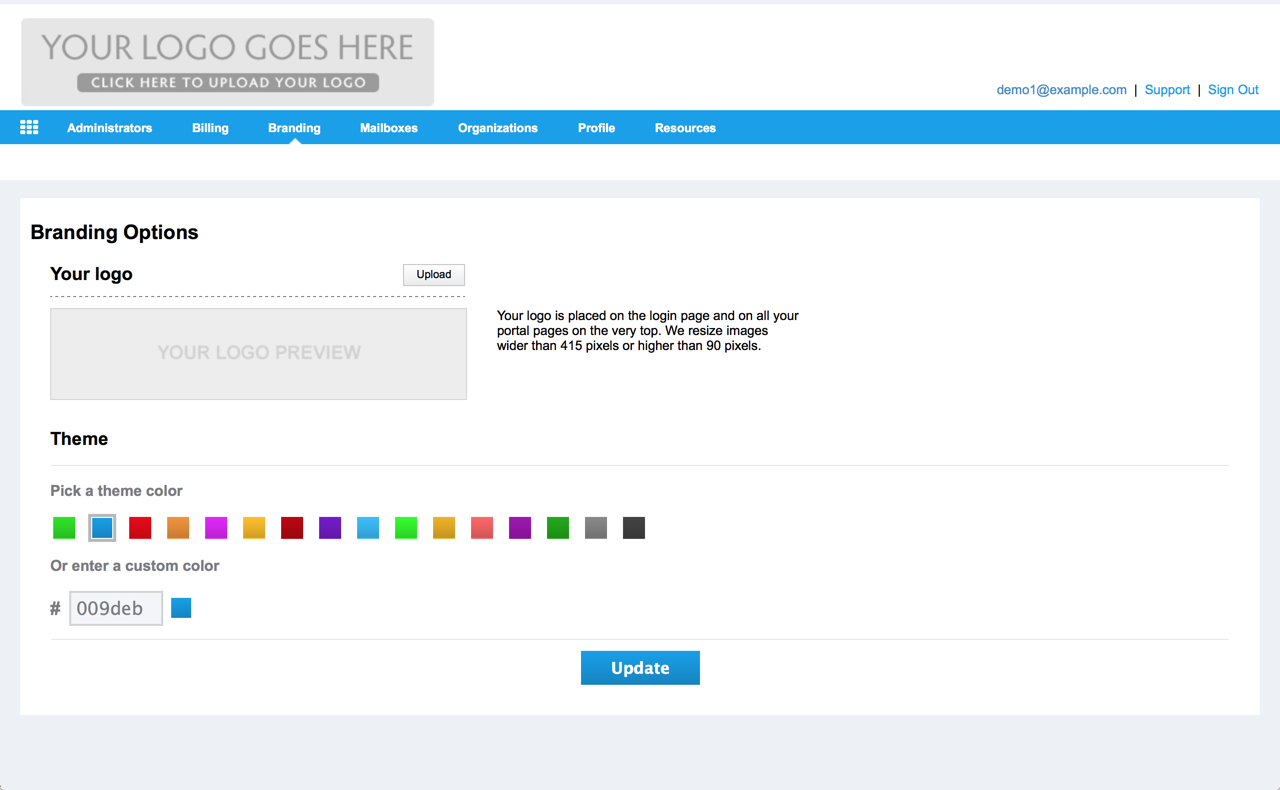
Task: Pick the salmon pink theme color swatch
Action: coord(482,528)
